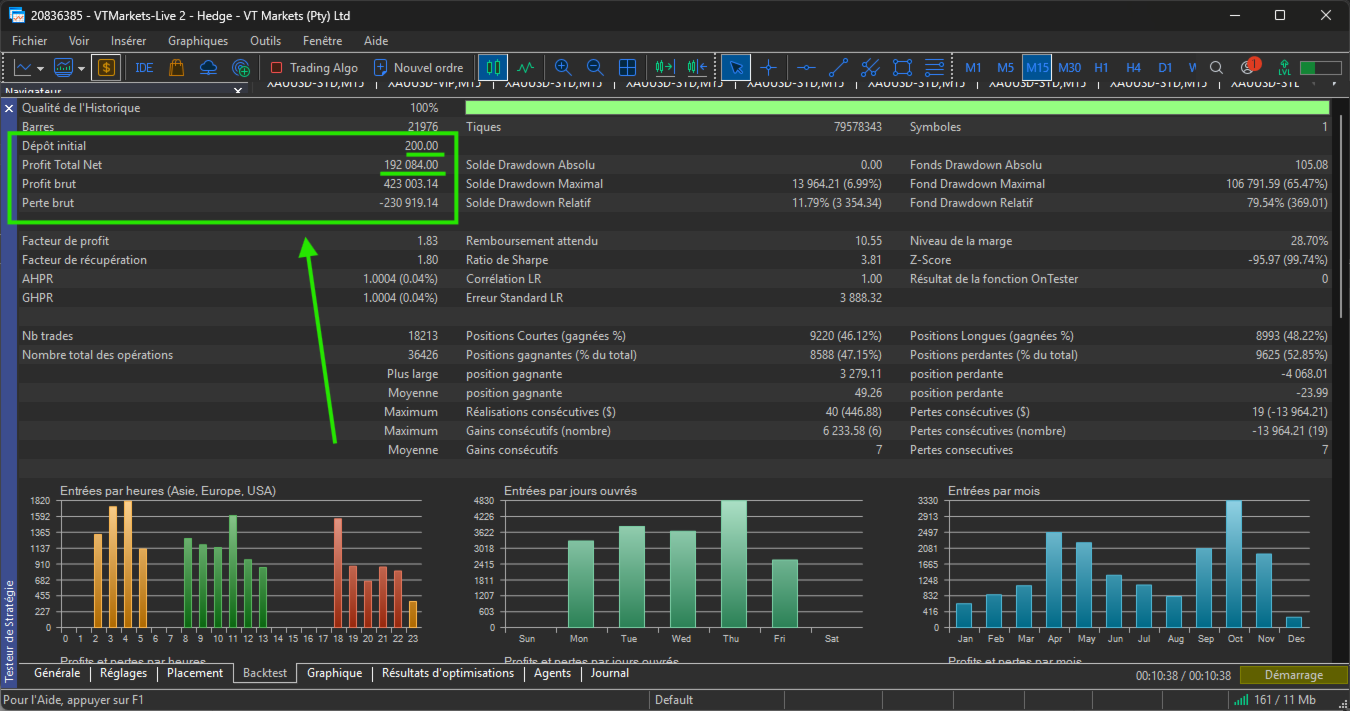Toggle the Trading Algo button
The image size is (1350, 711).
[314, 68]
